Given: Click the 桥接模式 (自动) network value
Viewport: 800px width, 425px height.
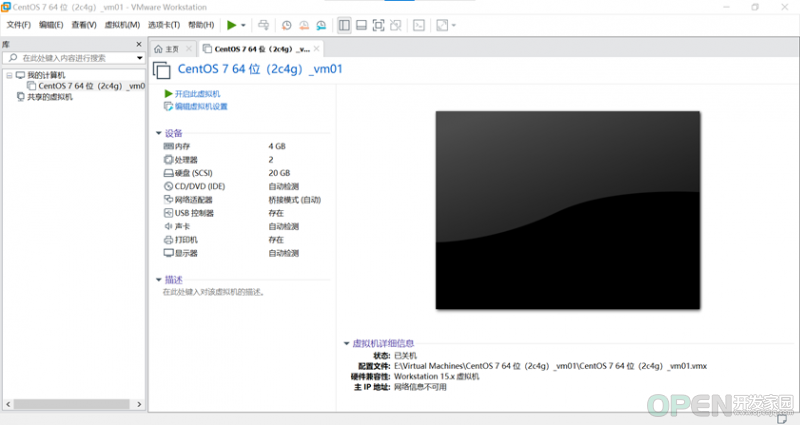Looking at the screenshot, I should click(295, 199).
